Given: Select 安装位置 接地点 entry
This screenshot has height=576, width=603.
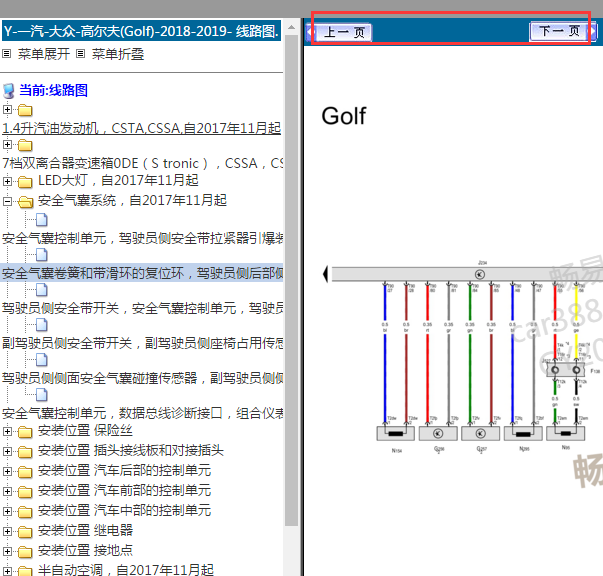Looking at the screenshot, I should click(85, 550).
